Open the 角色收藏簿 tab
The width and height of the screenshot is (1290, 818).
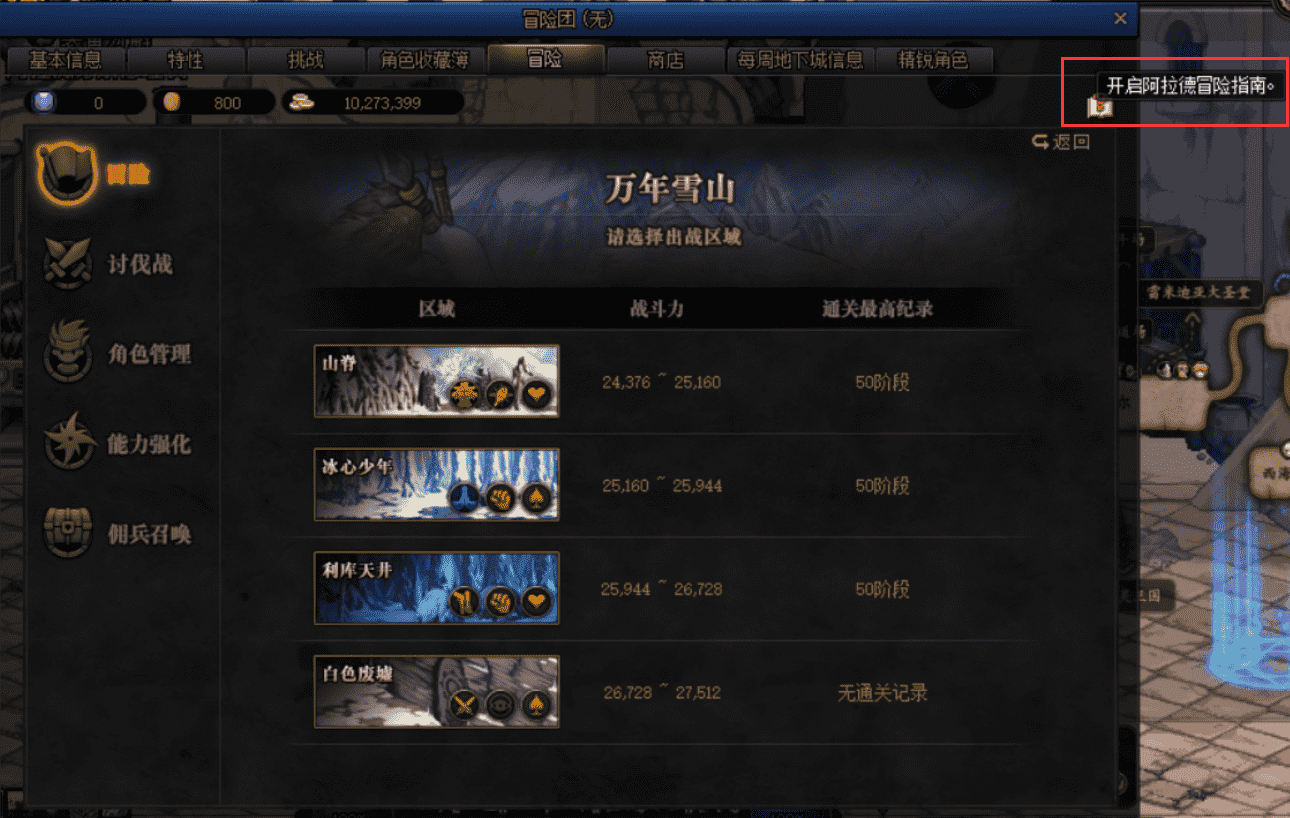coord(425,60)
